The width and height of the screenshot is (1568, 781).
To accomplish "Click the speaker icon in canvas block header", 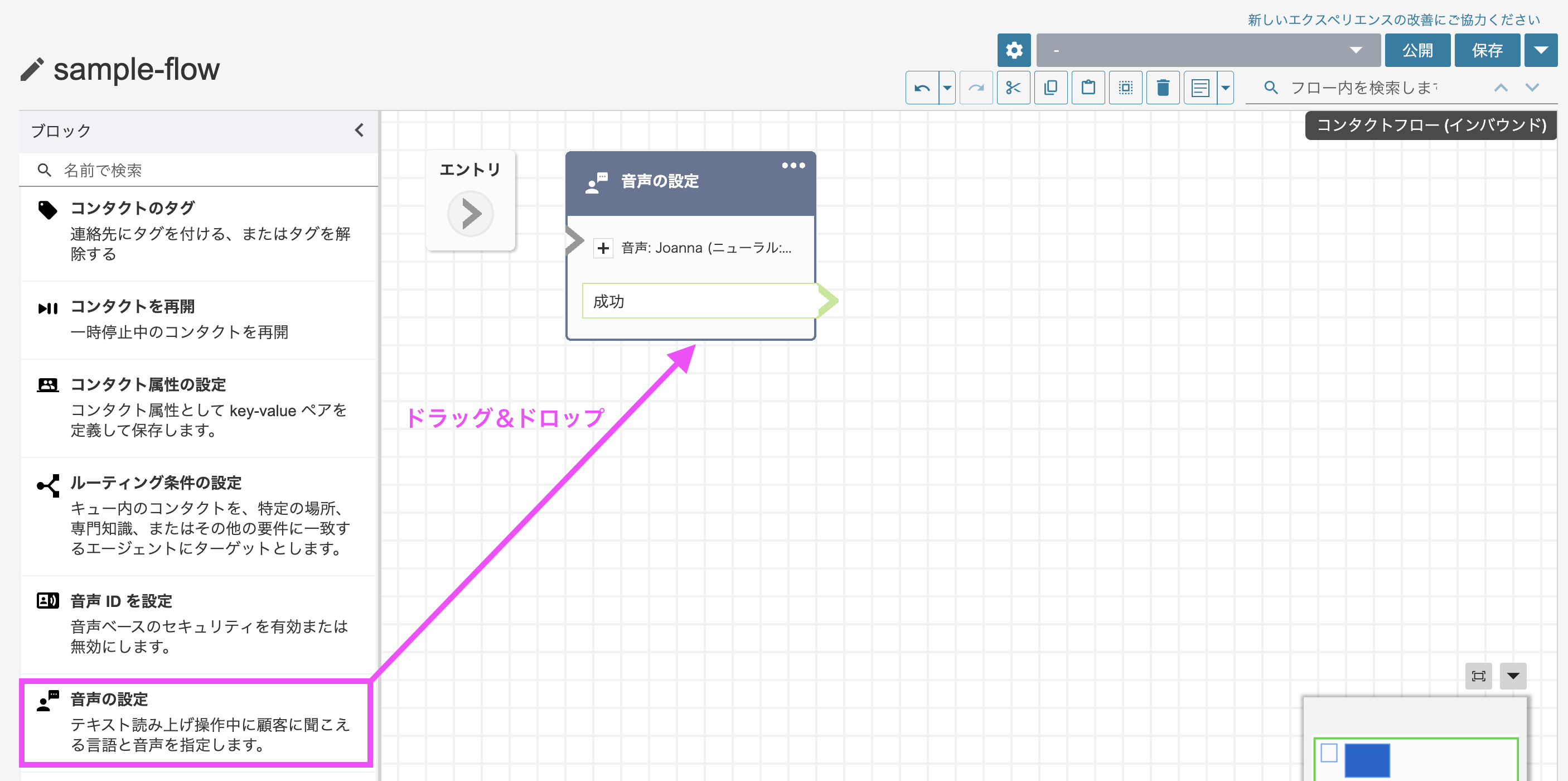I will tap(597, 182).
